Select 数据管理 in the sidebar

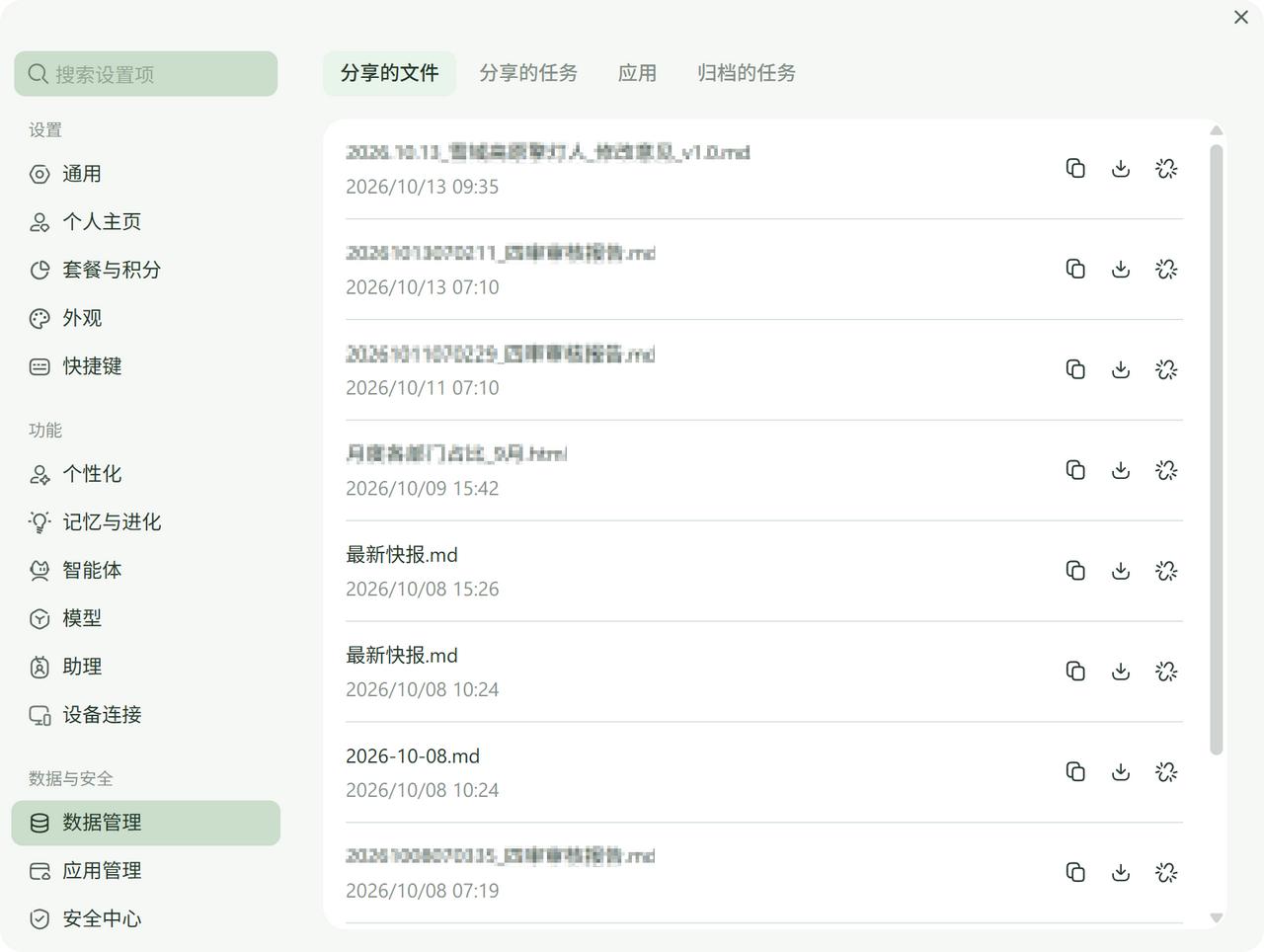[146, 823]
